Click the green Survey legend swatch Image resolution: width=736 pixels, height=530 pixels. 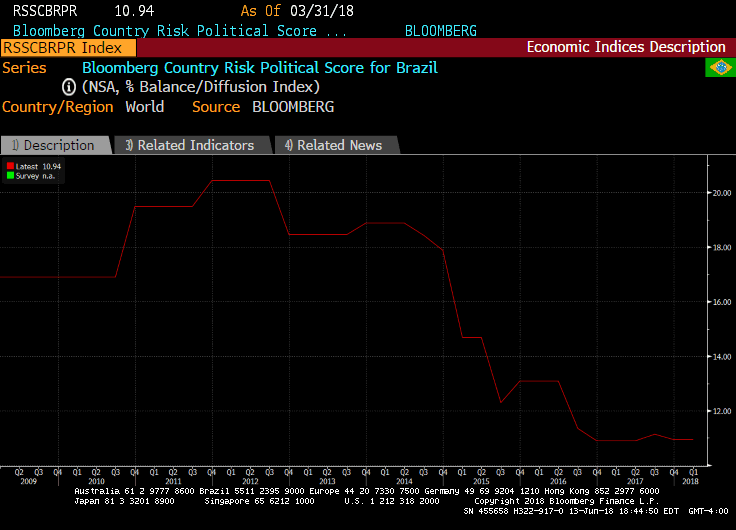point(10,176)
